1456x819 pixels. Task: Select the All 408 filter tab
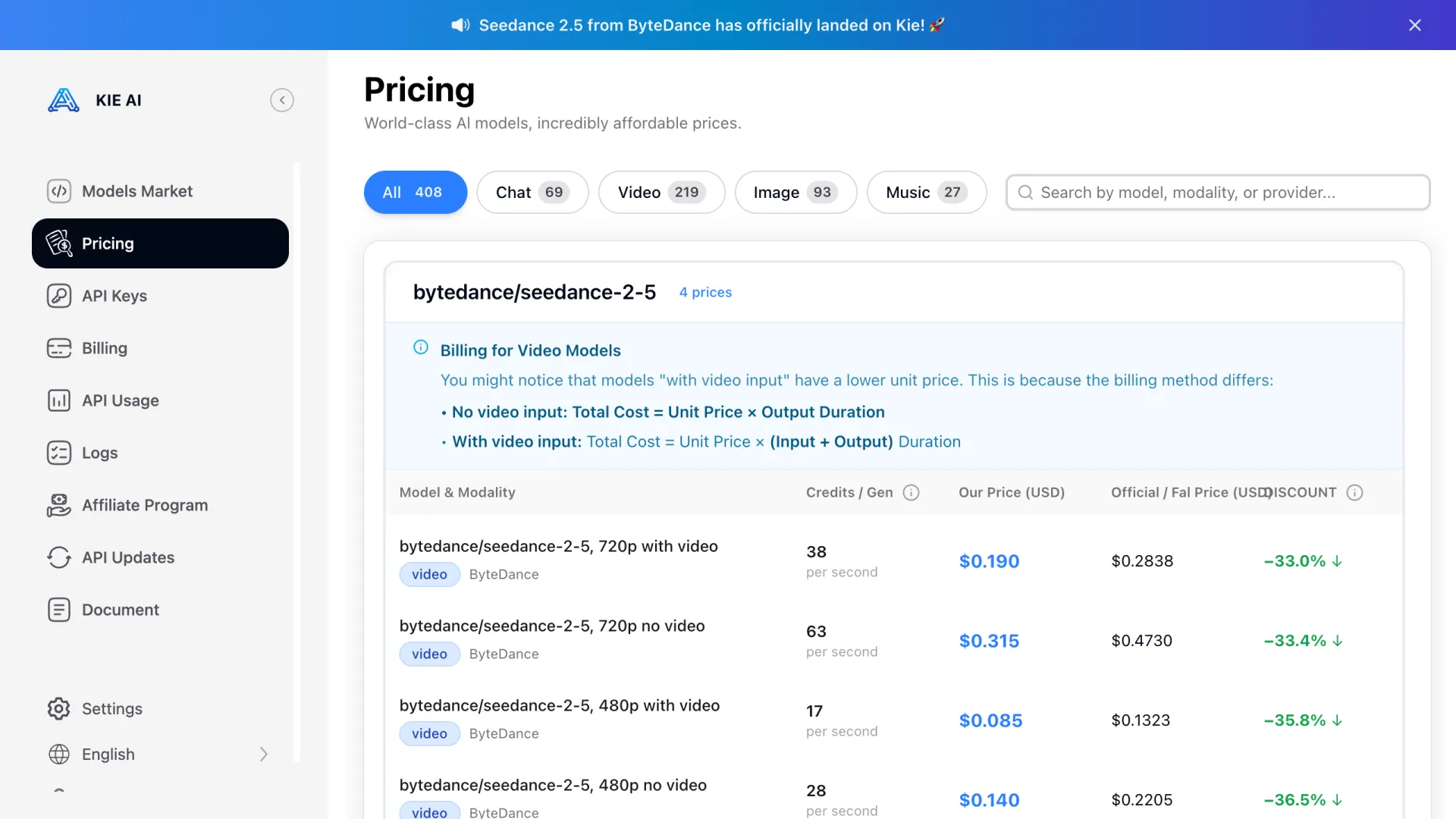click(416, 193)
